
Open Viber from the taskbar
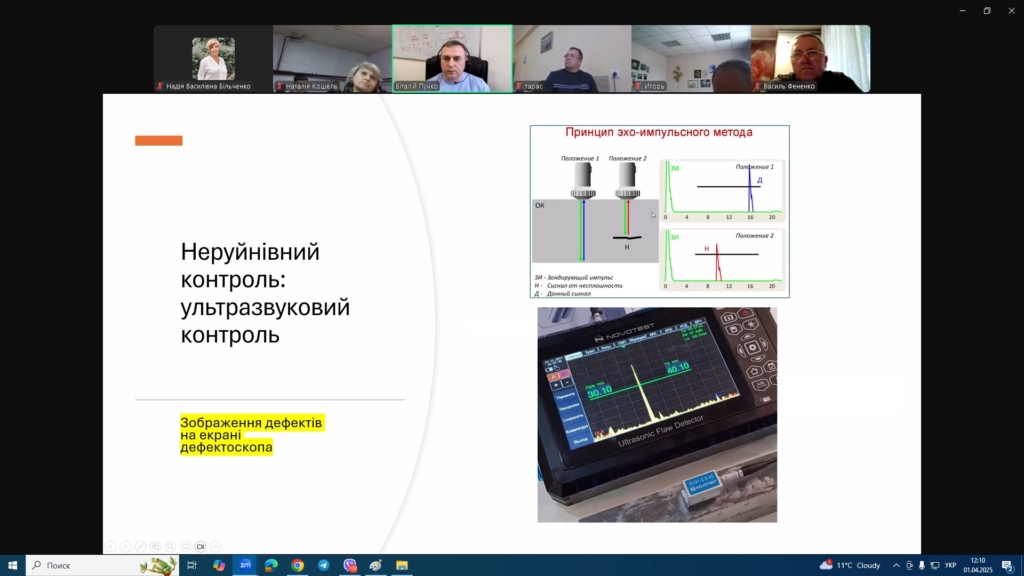350,565
